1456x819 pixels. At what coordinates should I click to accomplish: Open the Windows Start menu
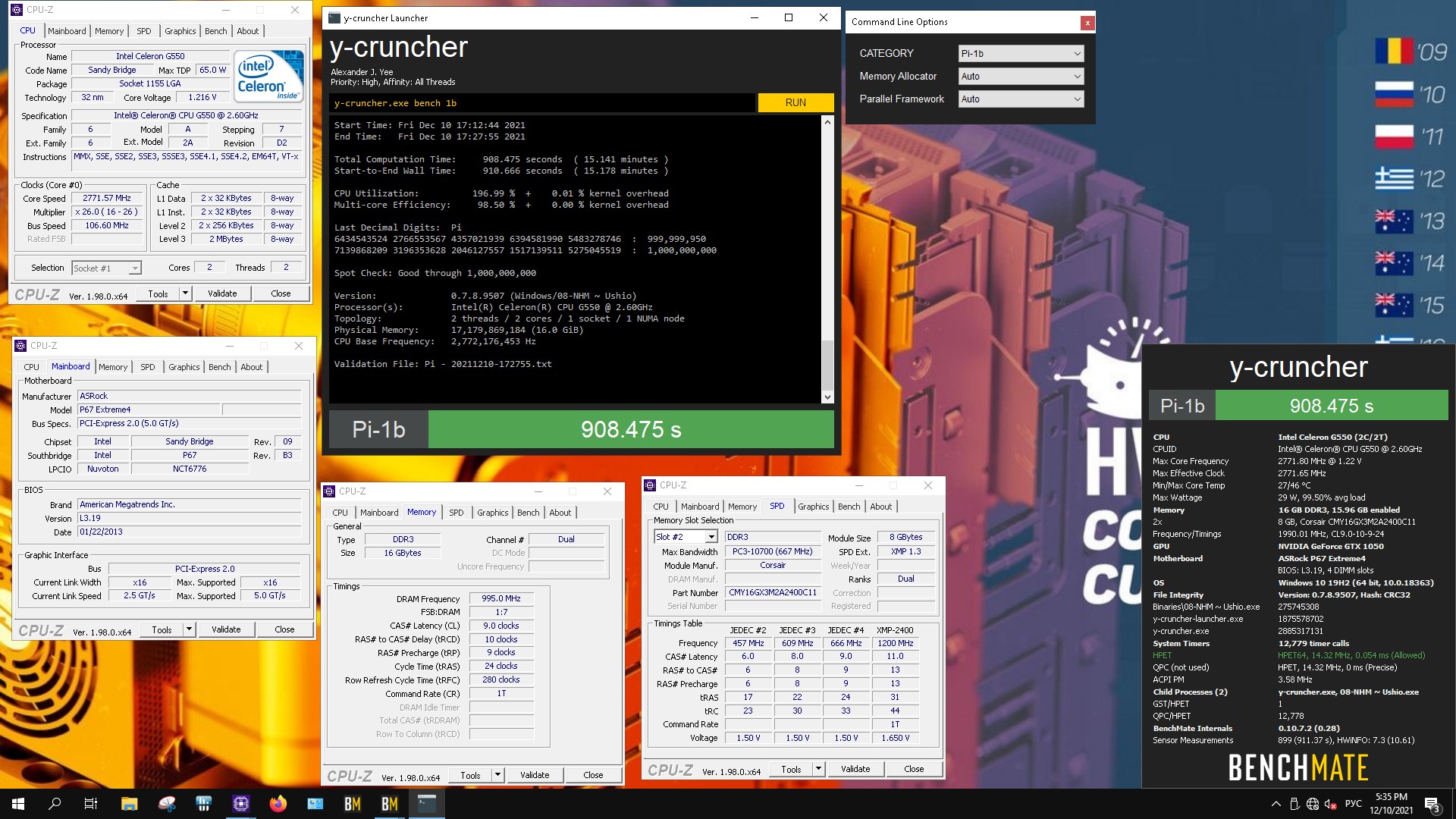pyautogui.click(x=18, y=804)
